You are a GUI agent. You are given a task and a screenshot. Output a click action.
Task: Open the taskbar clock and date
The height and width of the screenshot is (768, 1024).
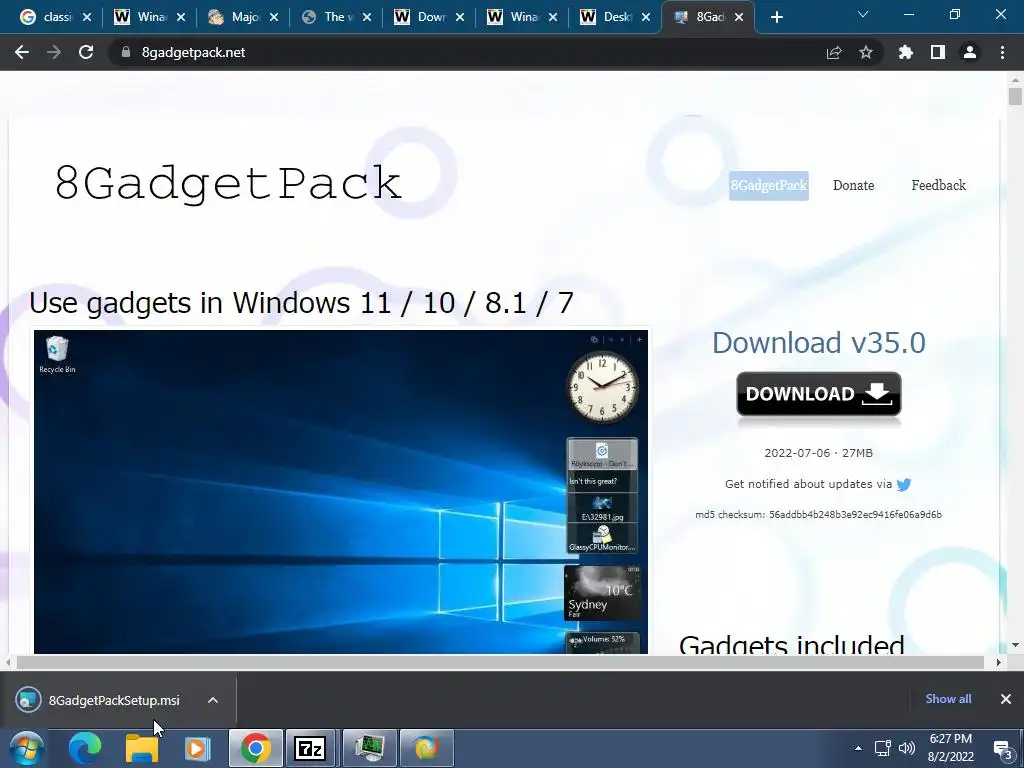951,748
